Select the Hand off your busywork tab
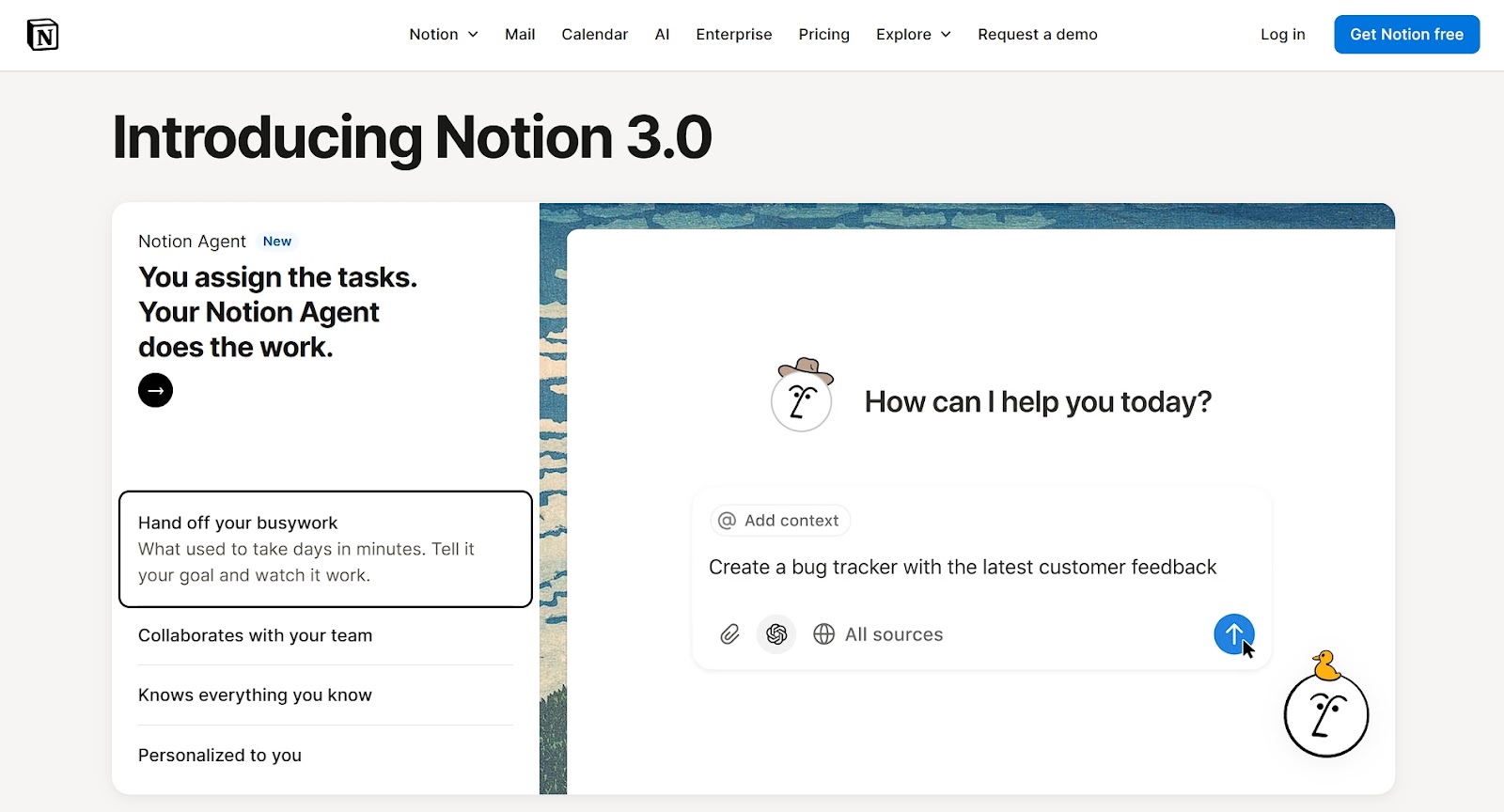The height and width of the screenshot is (812, 1504). 325,549
